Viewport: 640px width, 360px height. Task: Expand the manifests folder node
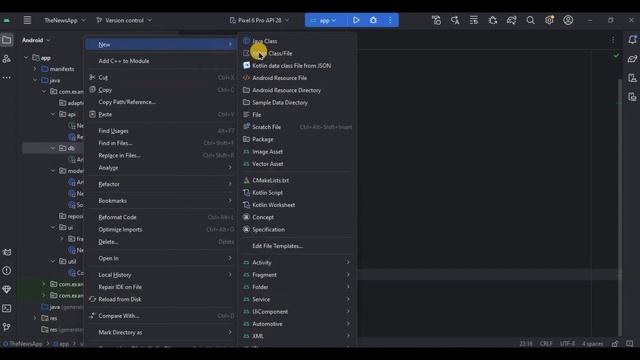click(x=35, y=69)
